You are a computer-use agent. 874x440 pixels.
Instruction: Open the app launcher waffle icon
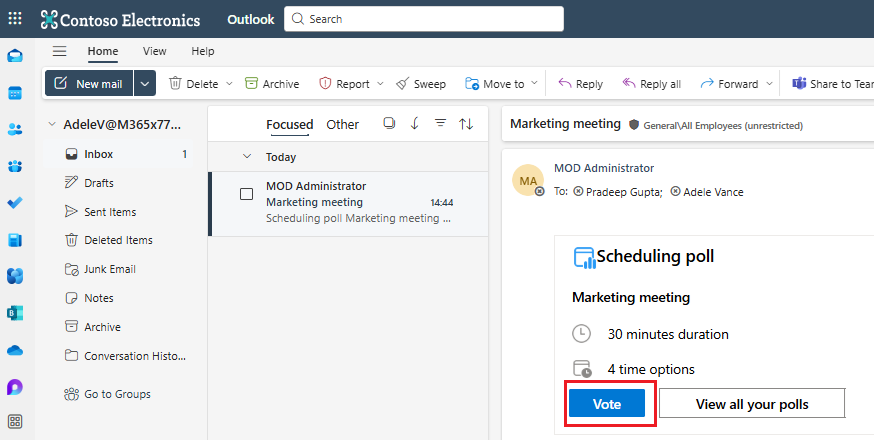click(x=16, y=19)
